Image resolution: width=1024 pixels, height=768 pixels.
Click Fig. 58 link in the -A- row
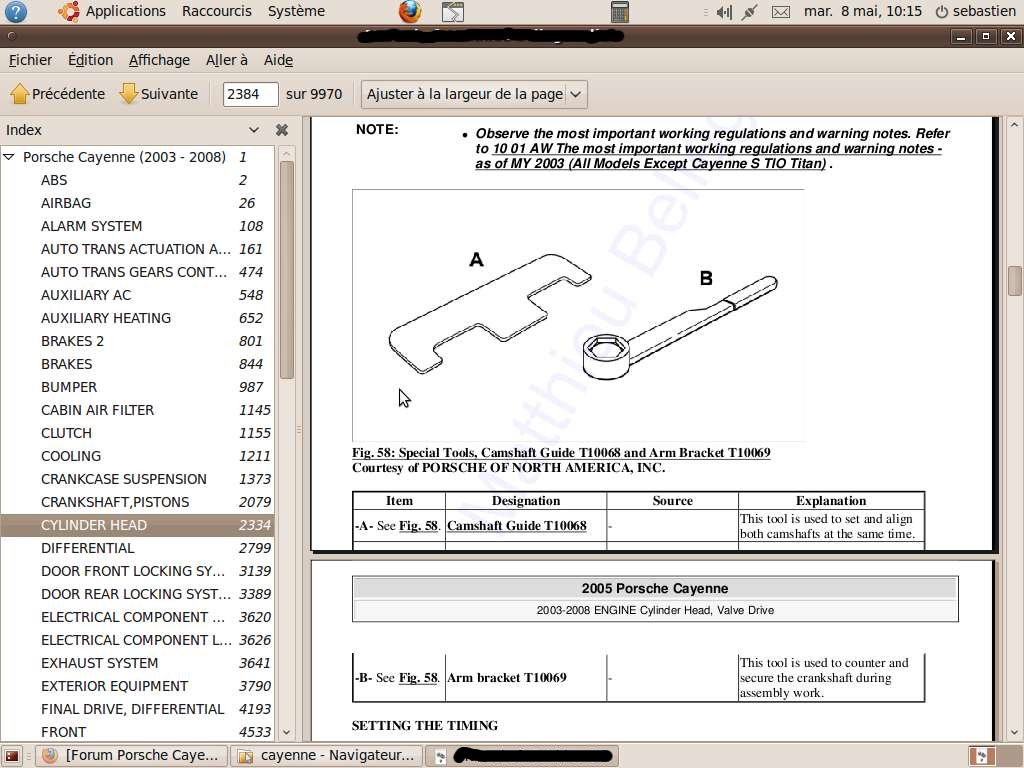(419, 526)
